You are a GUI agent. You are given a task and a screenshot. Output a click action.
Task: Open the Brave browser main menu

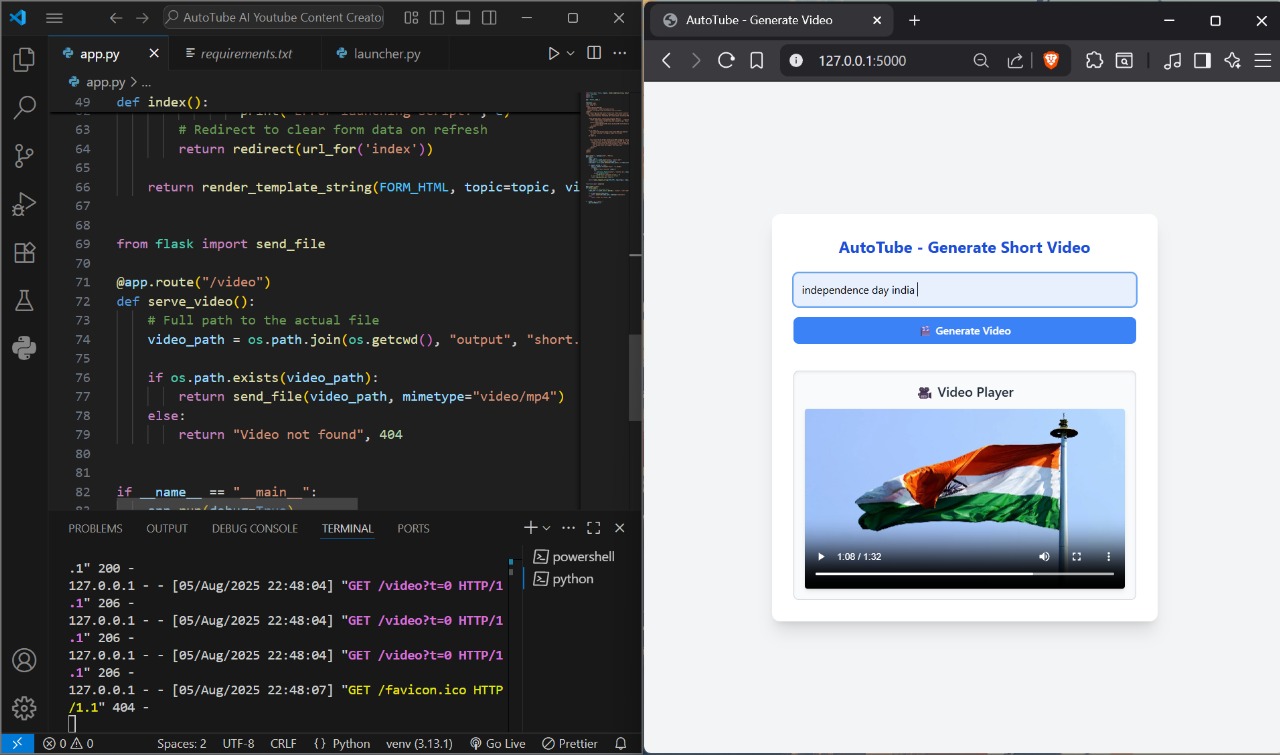click(x=1262, y=60)
